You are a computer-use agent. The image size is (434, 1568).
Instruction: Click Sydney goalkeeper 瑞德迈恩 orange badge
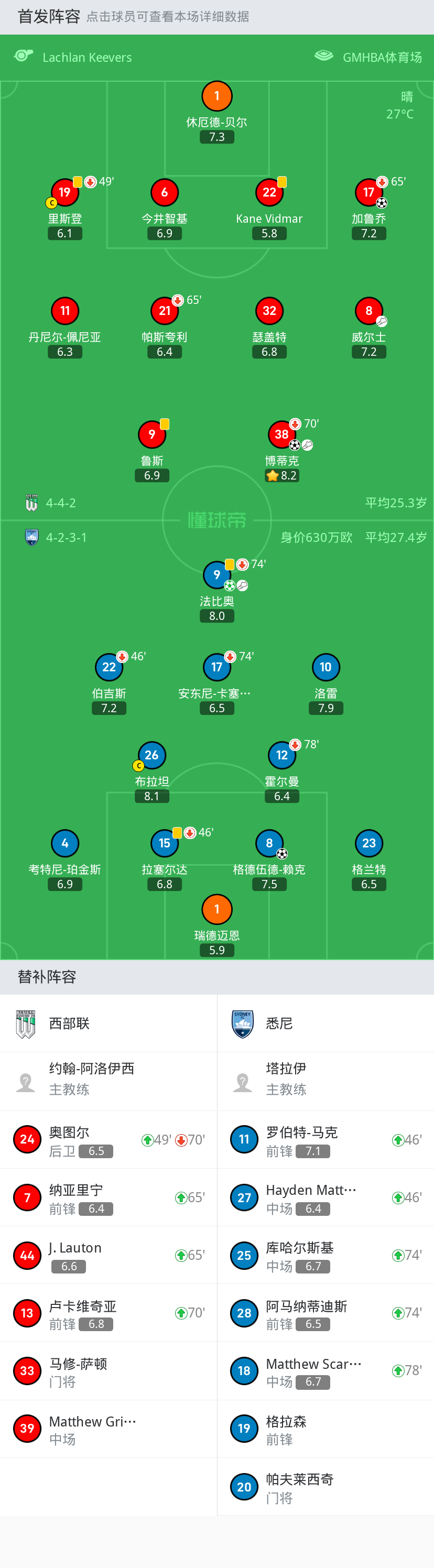point(216,909)
